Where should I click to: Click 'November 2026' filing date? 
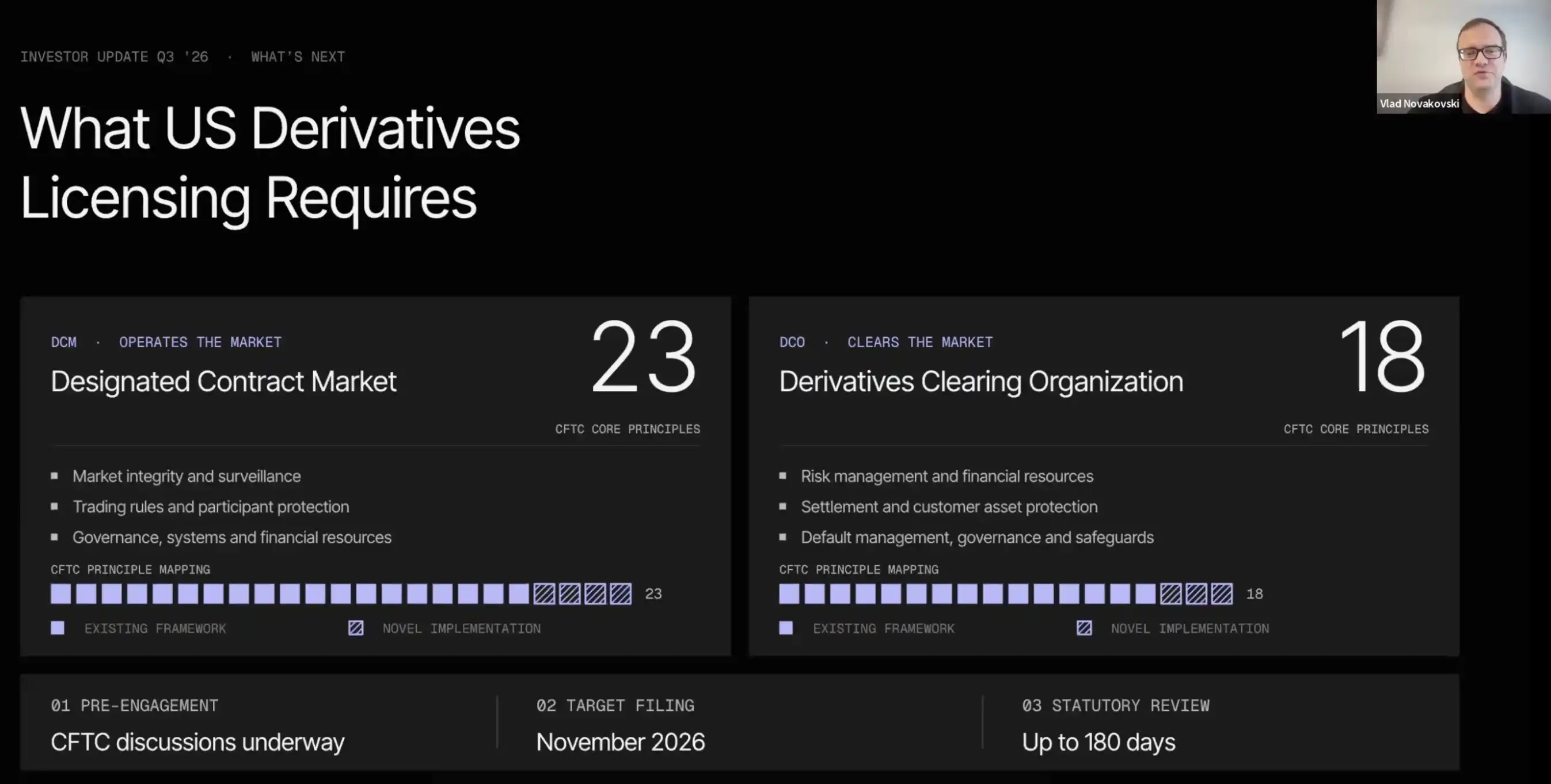pyautogui.click(x=621, y=742)
